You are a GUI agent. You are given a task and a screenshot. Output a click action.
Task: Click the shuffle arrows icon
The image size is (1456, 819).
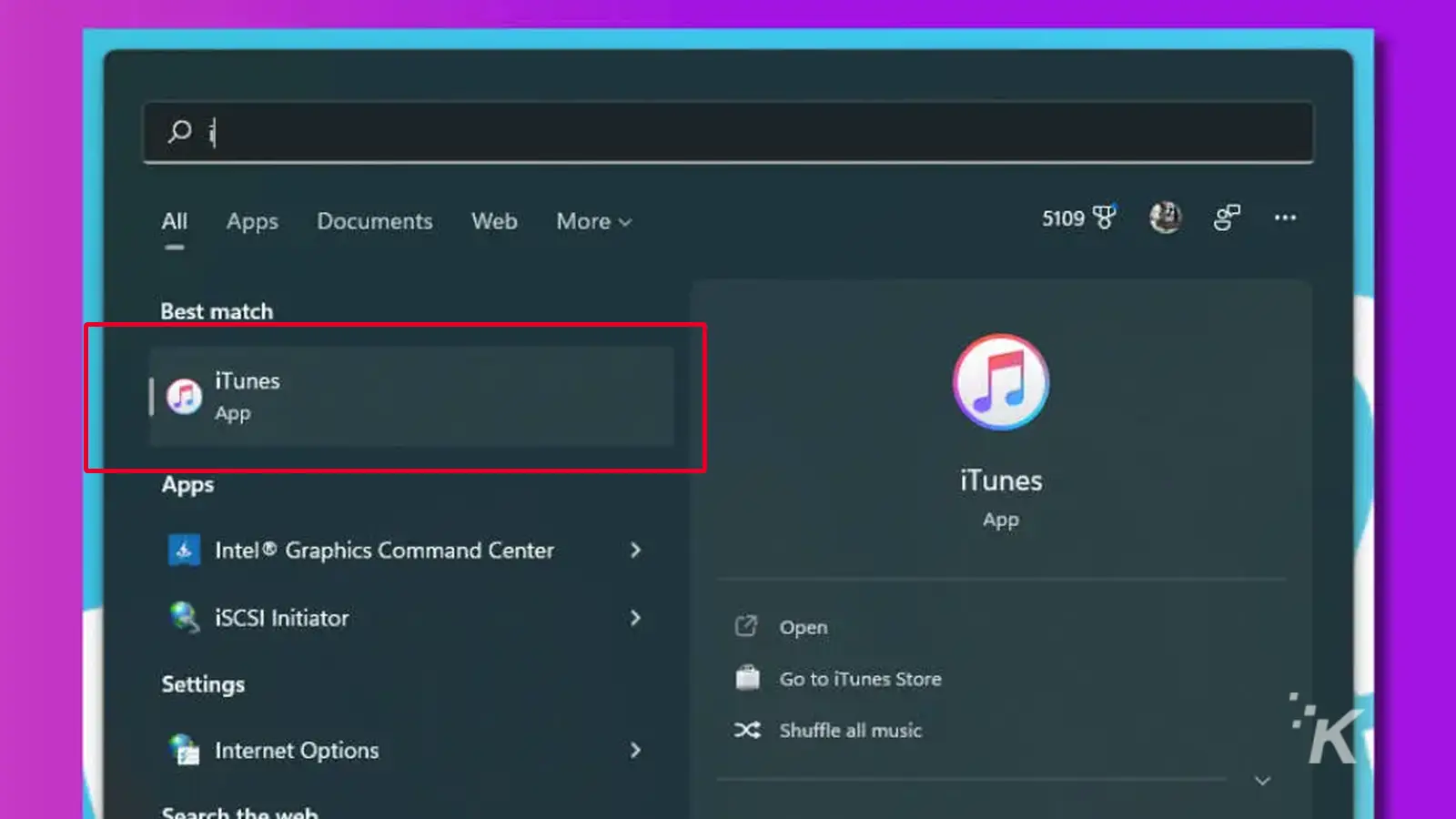tap(747, 730)
